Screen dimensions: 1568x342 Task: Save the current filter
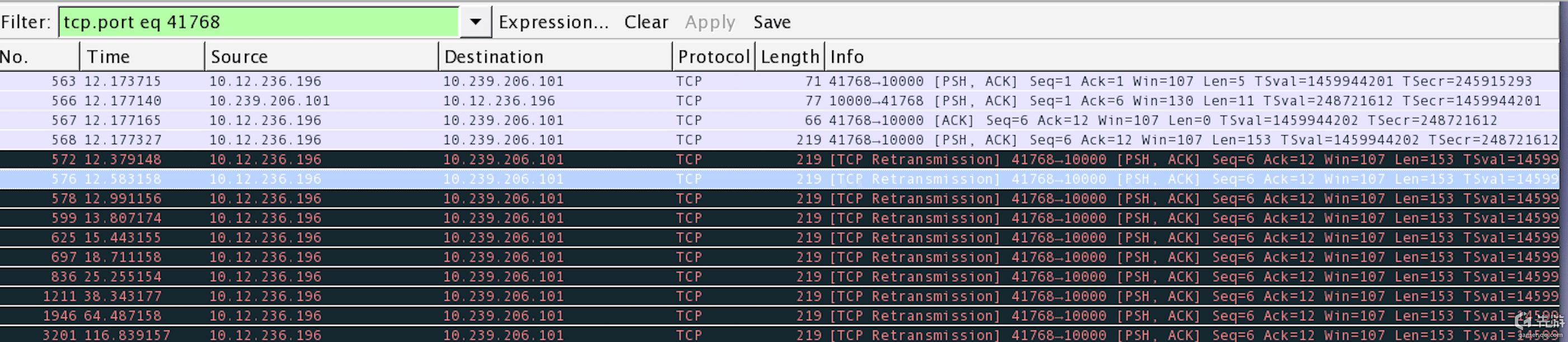click(x=772, y=22)
